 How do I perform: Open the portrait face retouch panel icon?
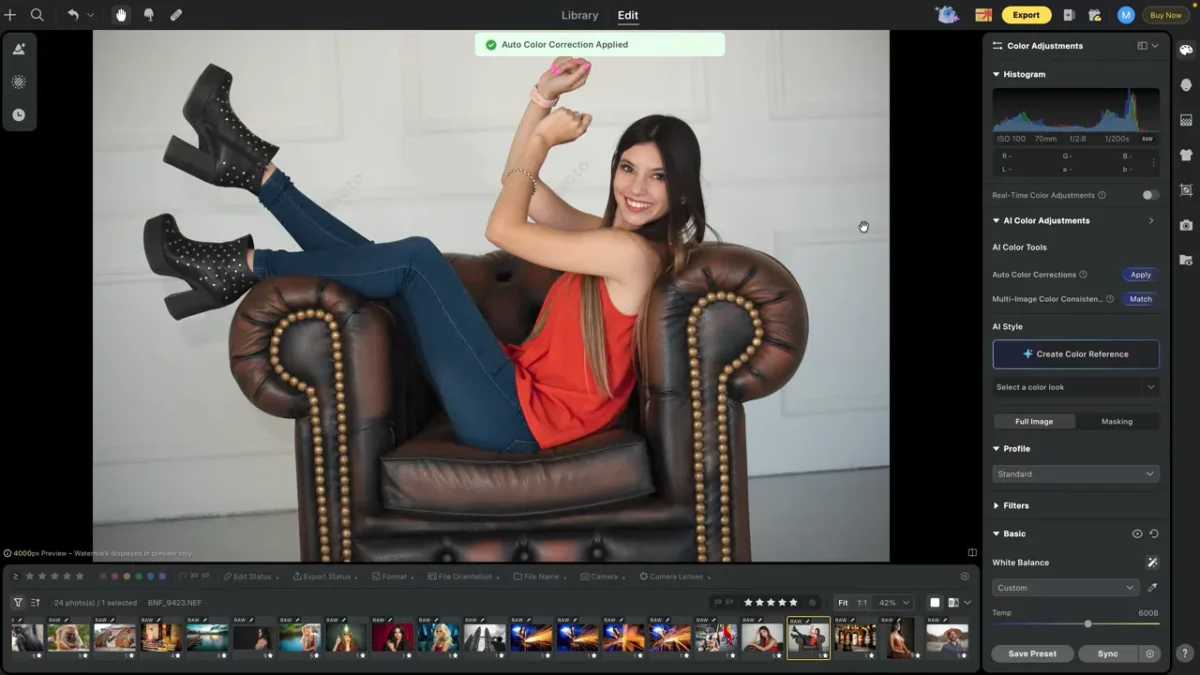tap(1186, 85)
